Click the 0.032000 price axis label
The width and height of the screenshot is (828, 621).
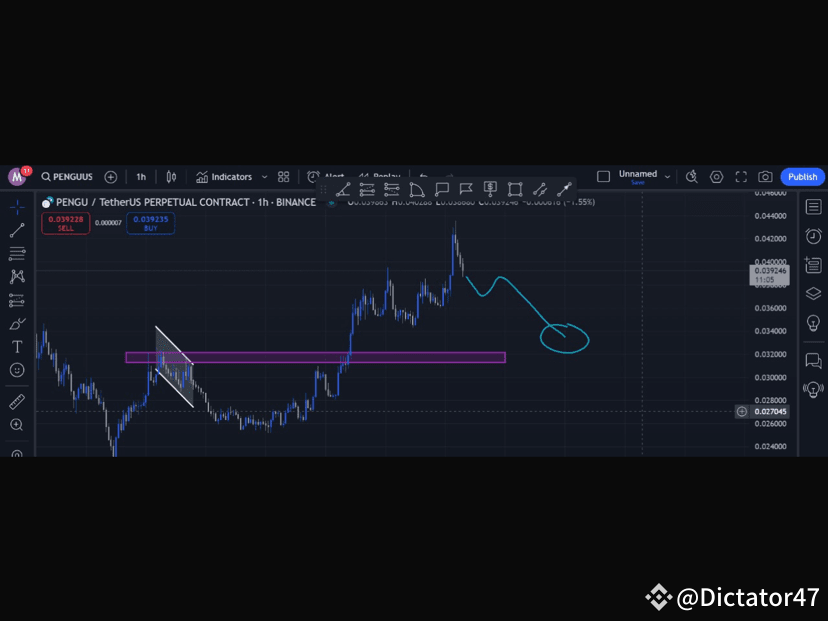pyautogui.click(x=770, y=354)
